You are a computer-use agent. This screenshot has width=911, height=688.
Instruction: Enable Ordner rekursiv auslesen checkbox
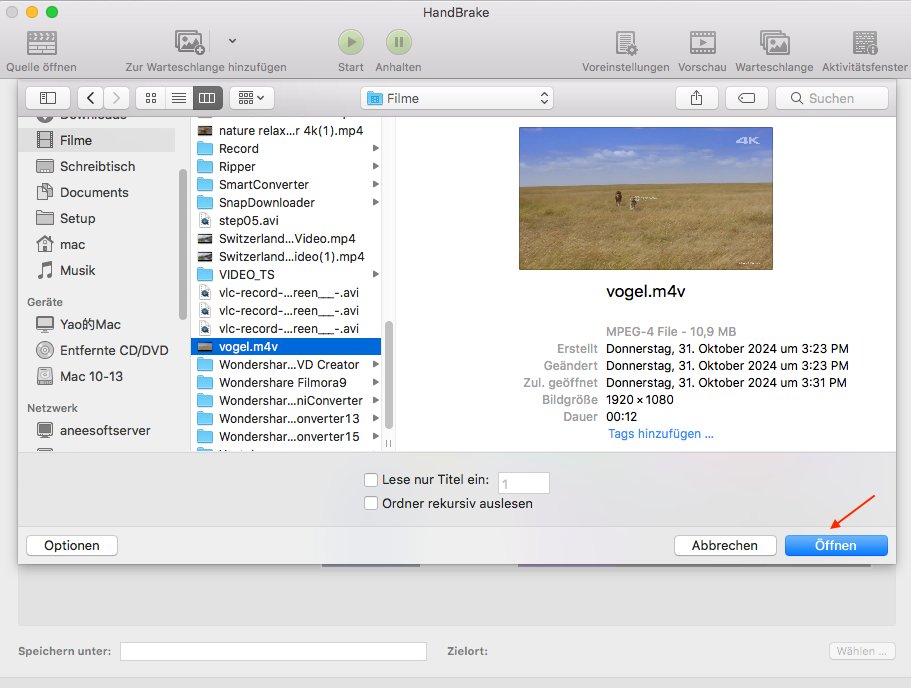click(371, 503)
